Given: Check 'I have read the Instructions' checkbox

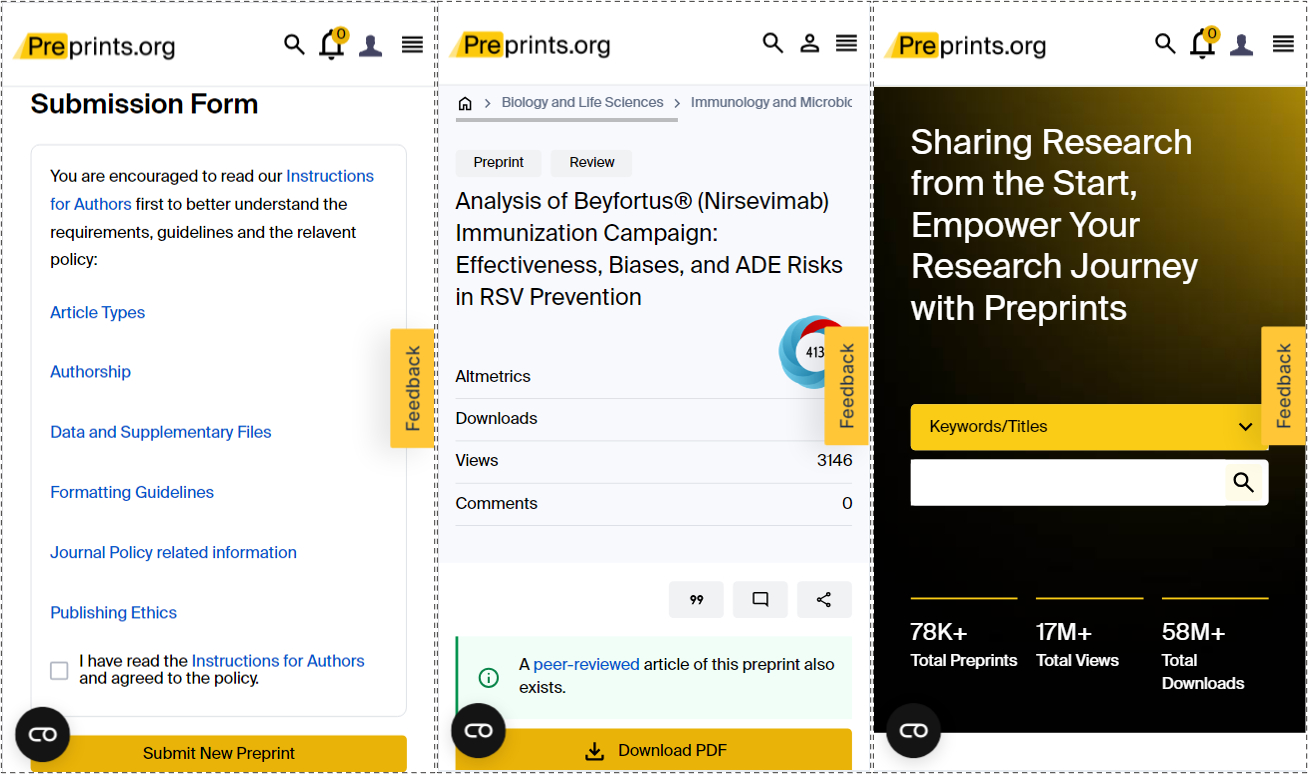Looking at the screenshot, I should tap(59, 671).
